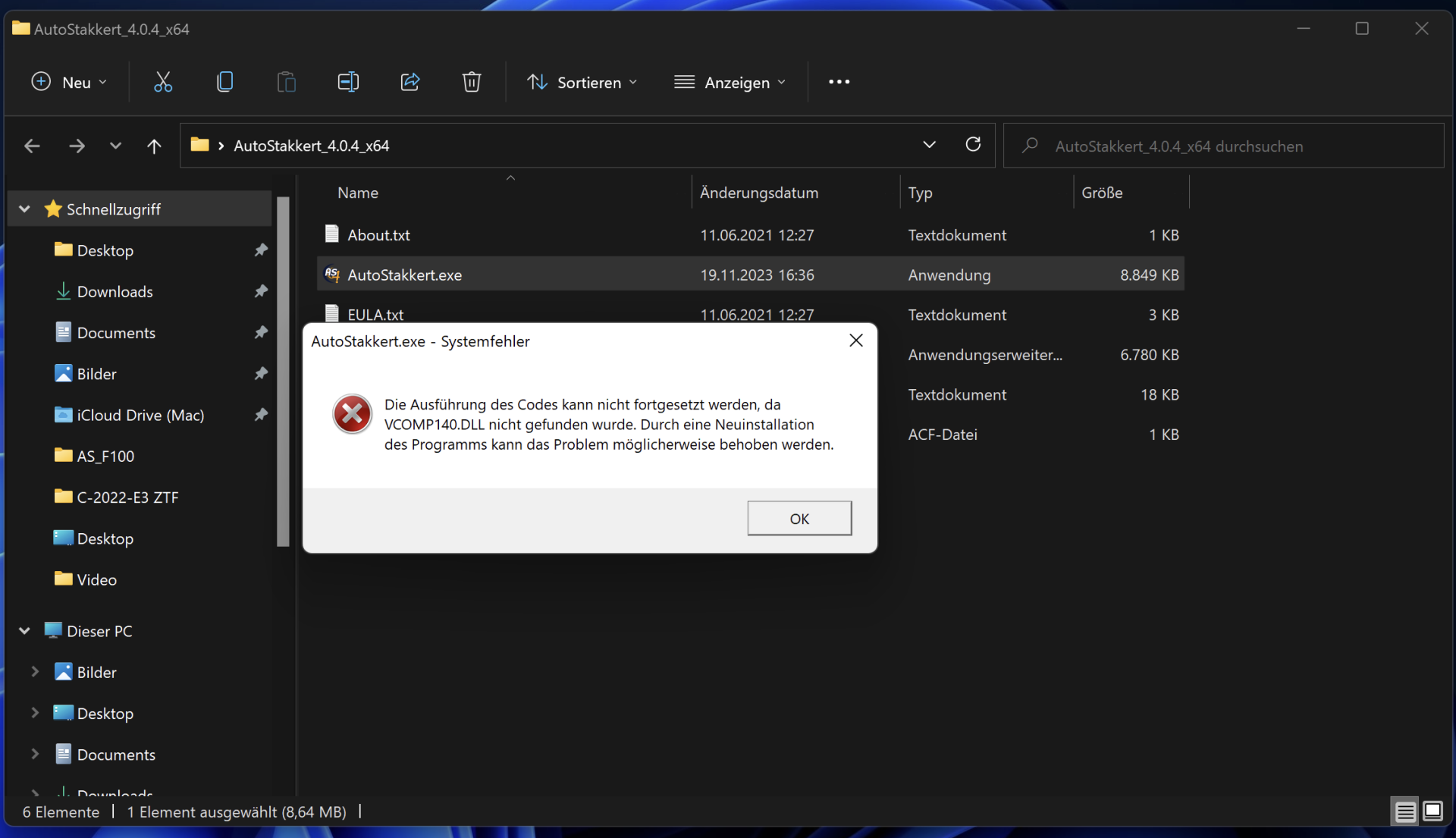
Task: Refresh the current folder view
Action: pyautogui.click(x=973, y=144)
